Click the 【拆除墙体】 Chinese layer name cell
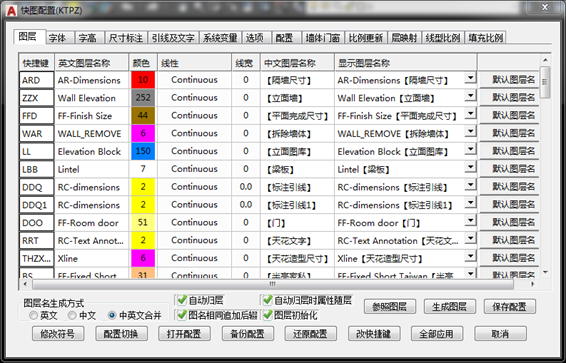 pos(297,134)
